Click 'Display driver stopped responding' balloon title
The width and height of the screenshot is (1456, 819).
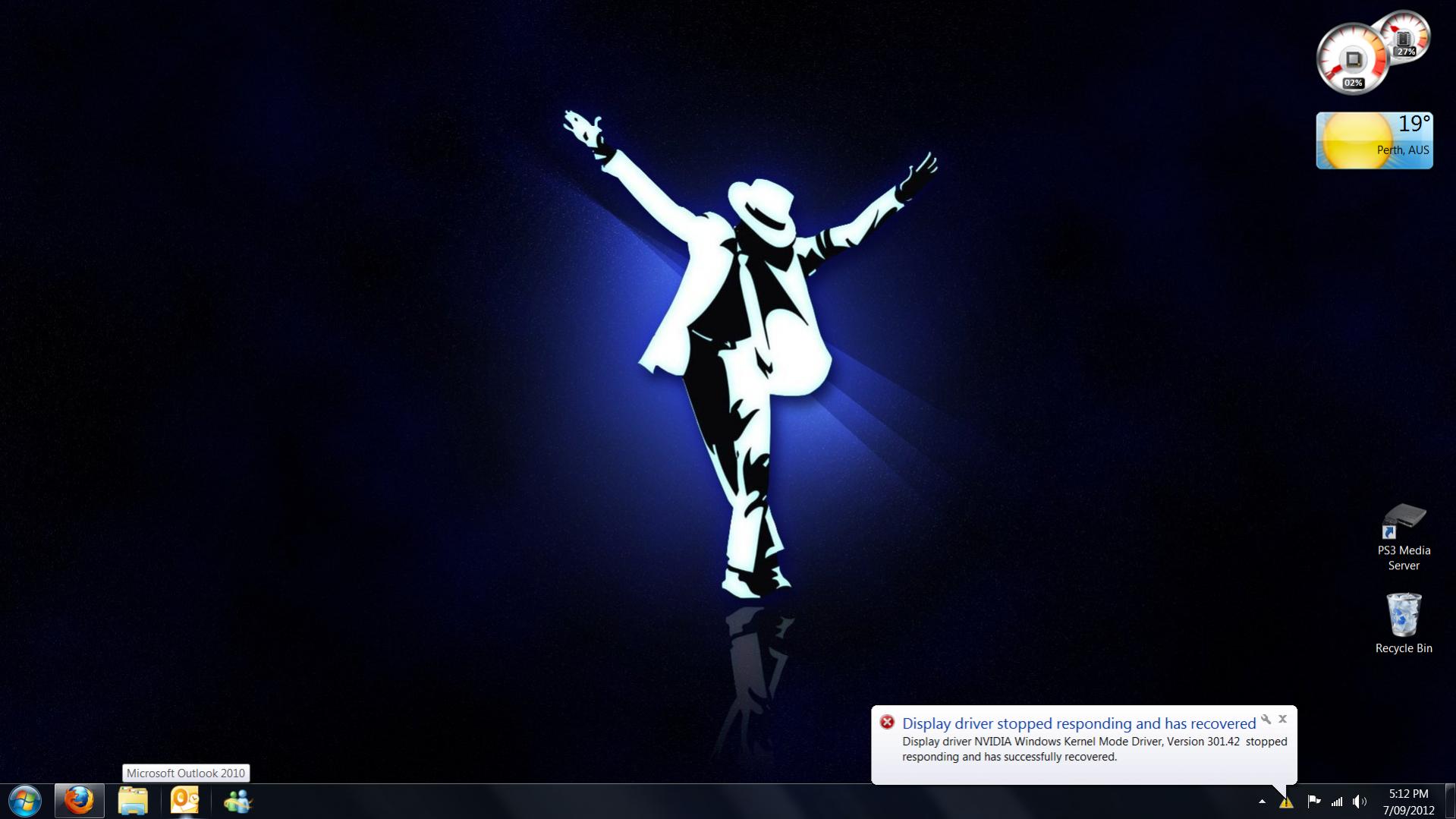(1079, 723)
